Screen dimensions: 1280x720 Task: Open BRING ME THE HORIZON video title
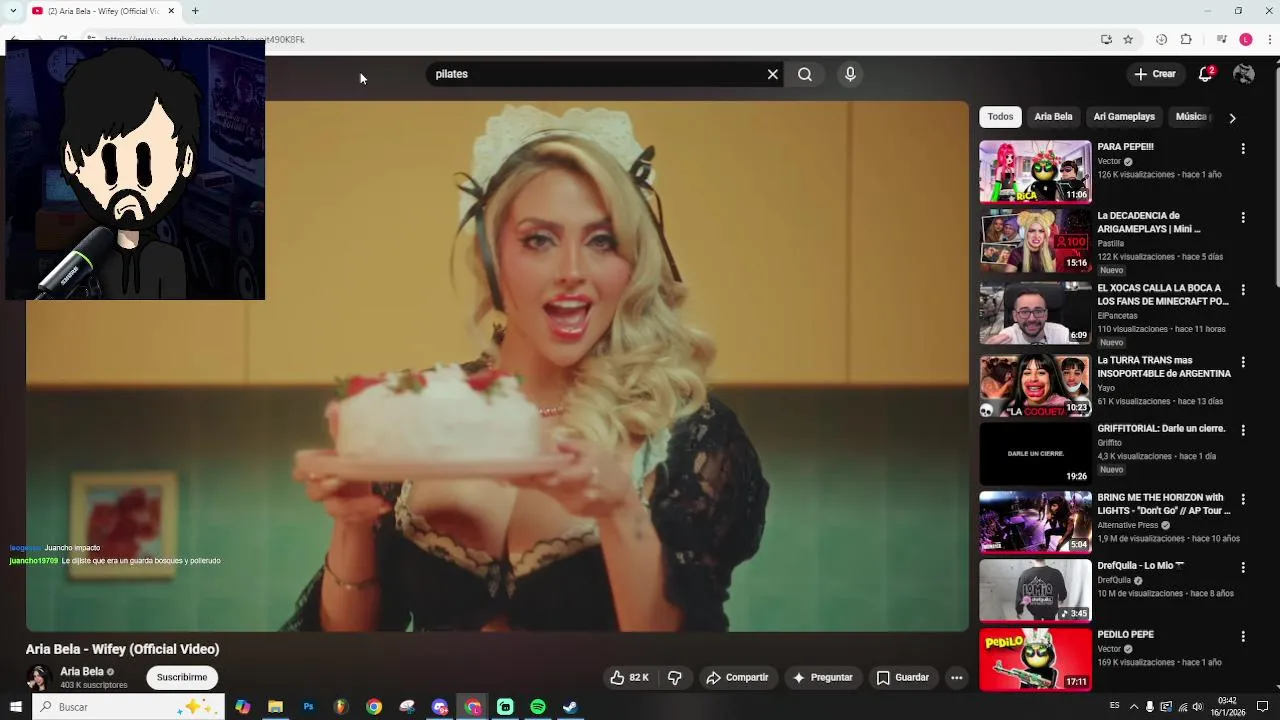click(1164, 504)
